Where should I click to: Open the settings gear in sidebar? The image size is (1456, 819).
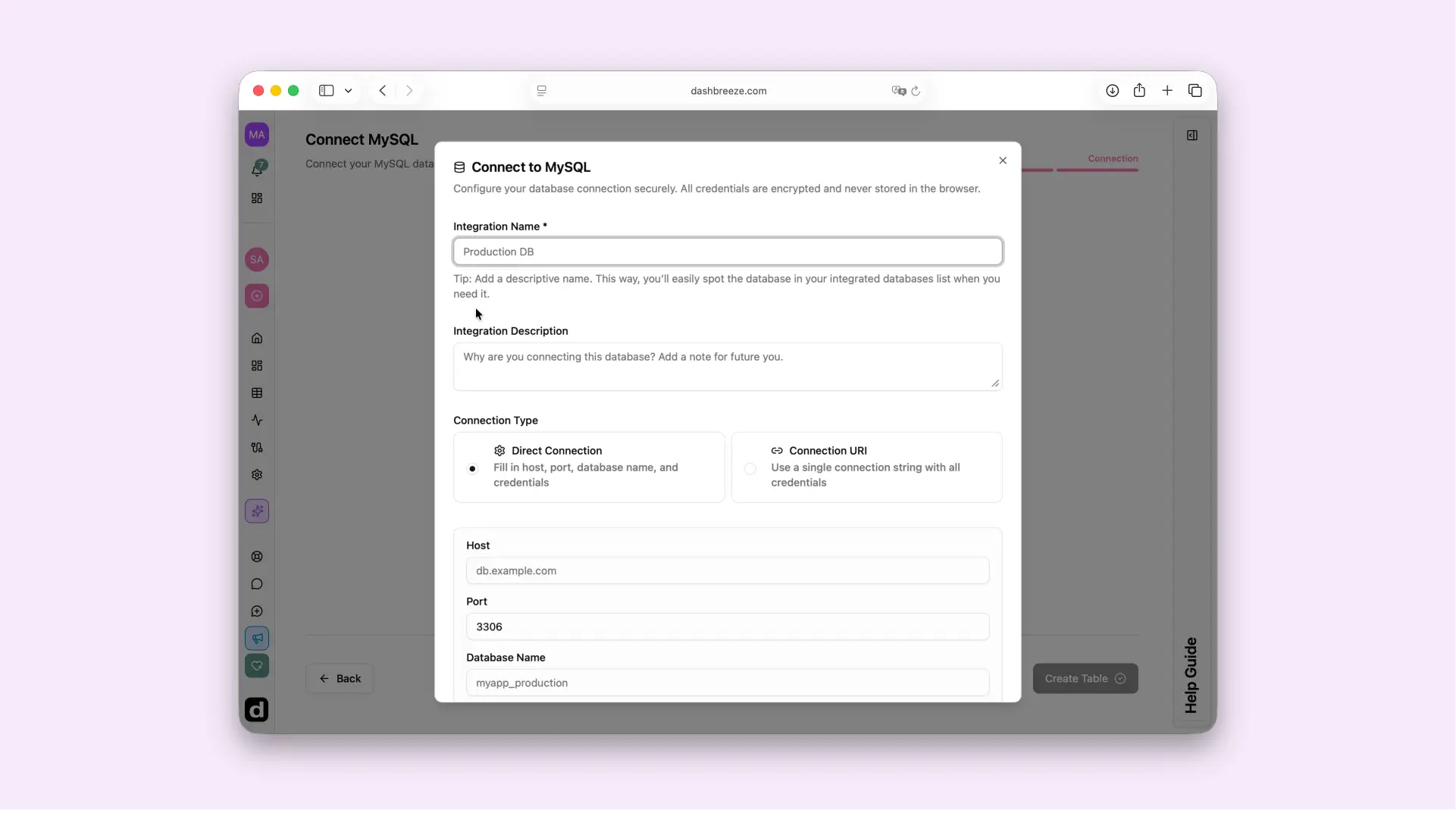click(x=257, y=475)
